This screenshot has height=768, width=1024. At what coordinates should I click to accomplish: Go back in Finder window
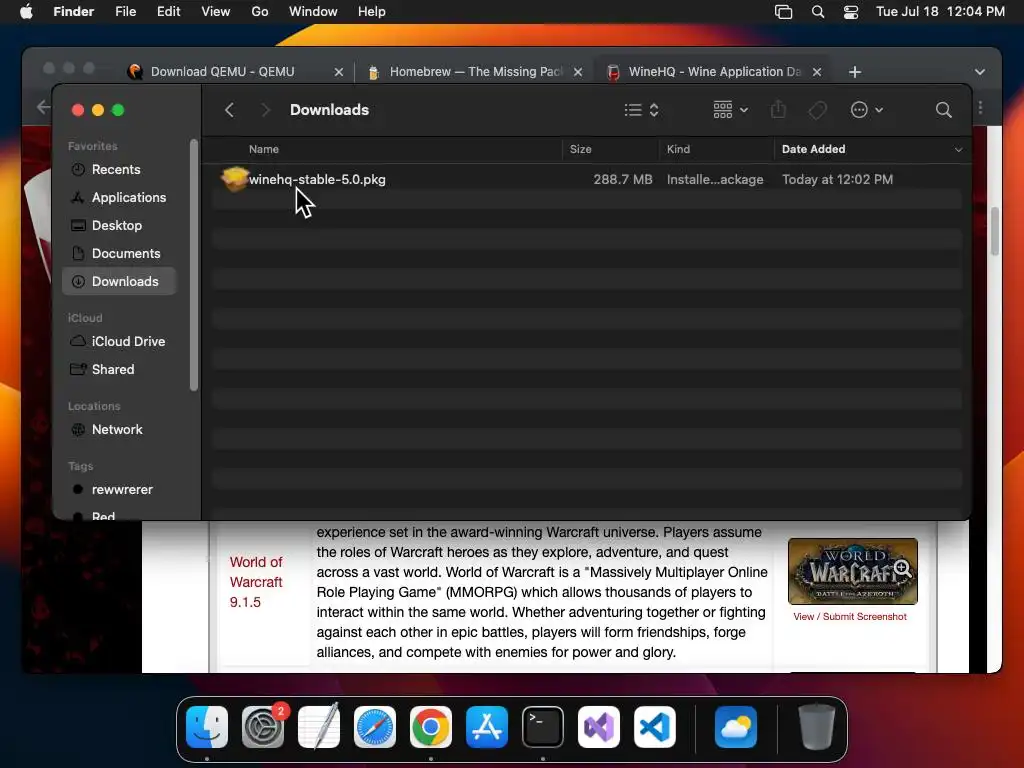pos(229,110)
